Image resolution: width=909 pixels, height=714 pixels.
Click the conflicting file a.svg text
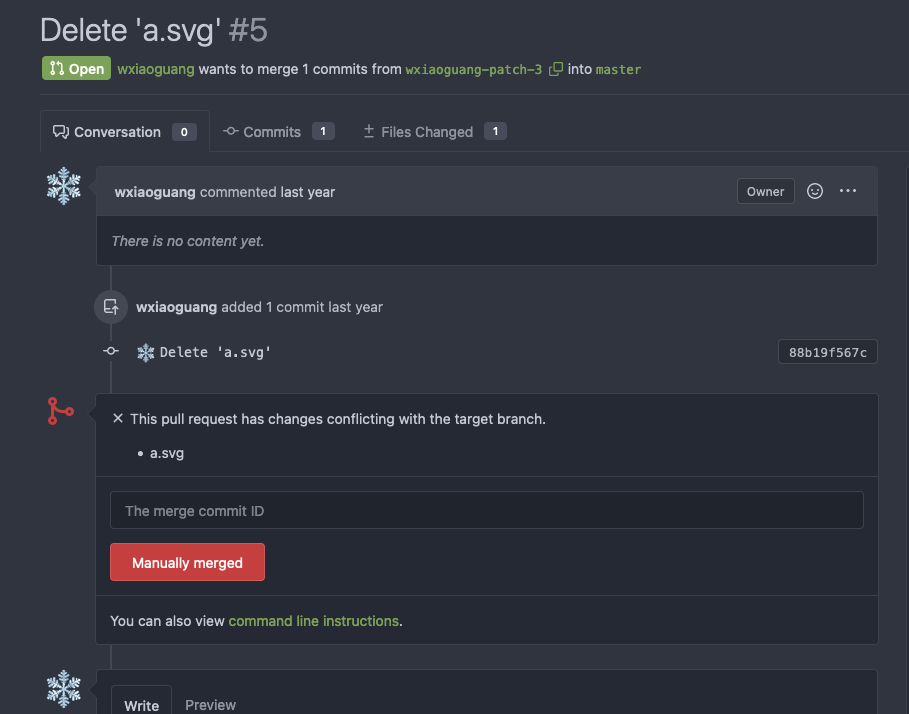coord(167,453)
